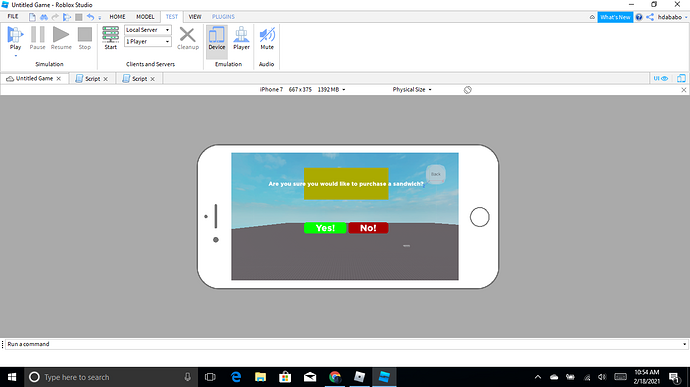
Task: Start the local server test
Action: point(110,38)
